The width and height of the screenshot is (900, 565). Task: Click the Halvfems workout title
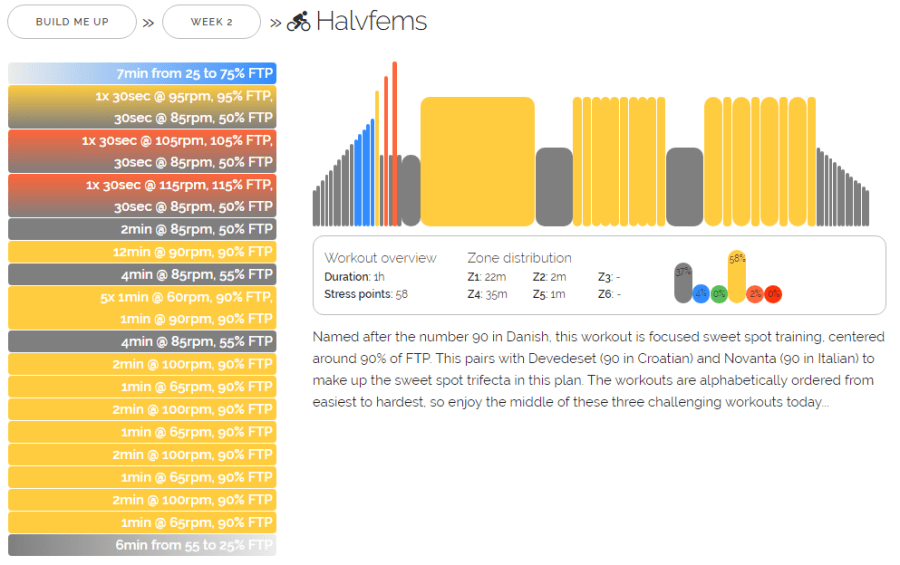click(371, 21)
